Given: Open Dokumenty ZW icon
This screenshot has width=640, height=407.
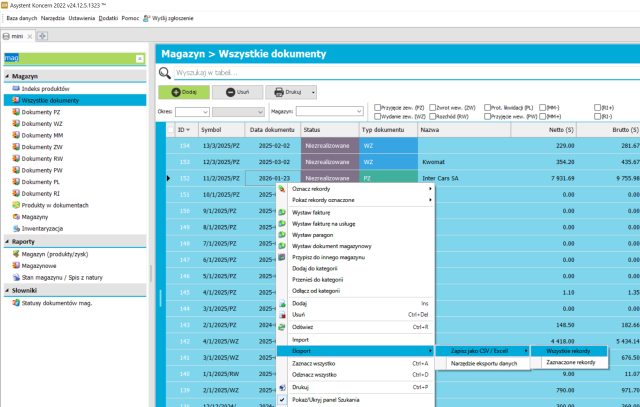Looking at the screenshot, I should (16, 147).
